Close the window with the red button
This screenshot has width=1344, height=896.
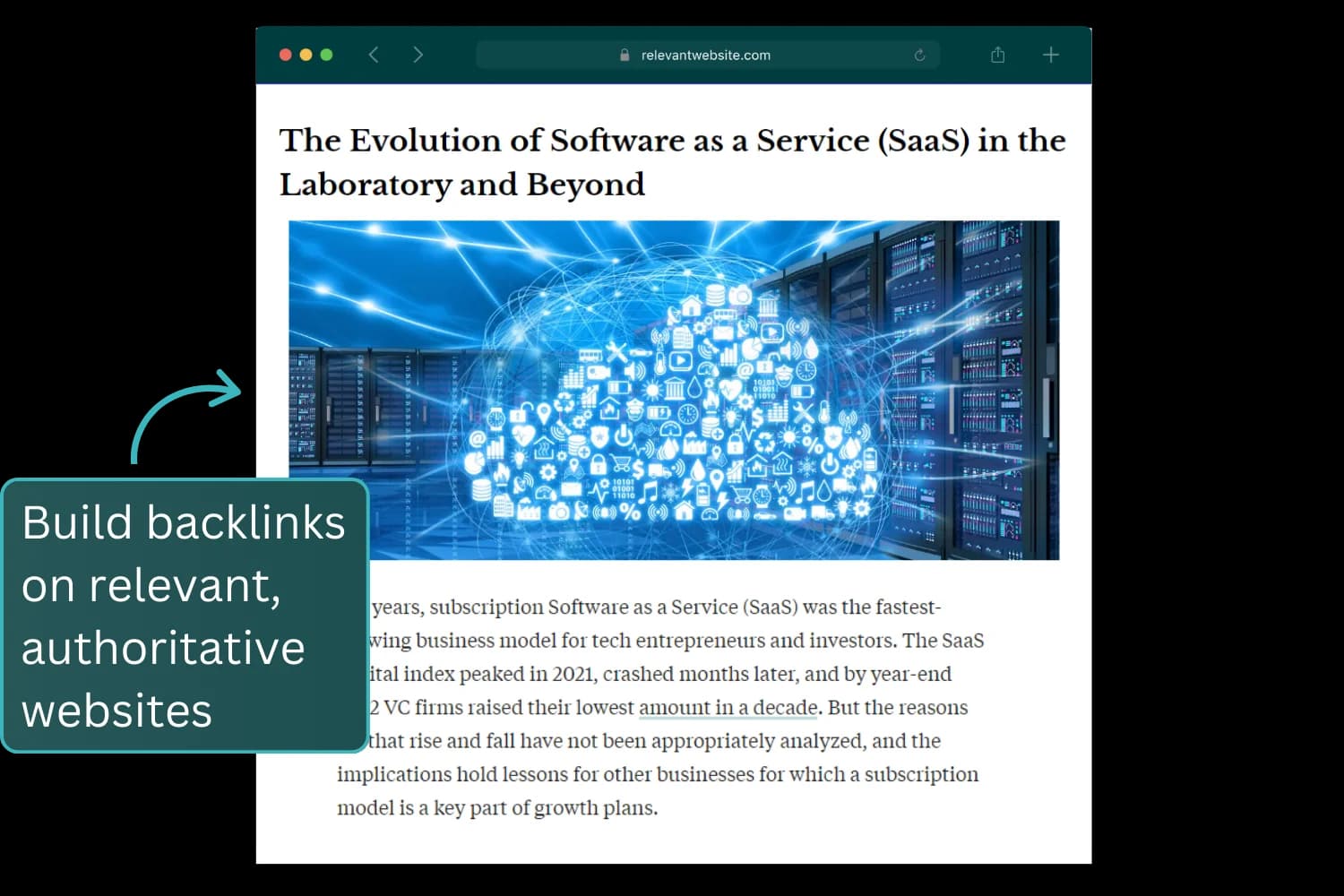(x=286, y=55)
